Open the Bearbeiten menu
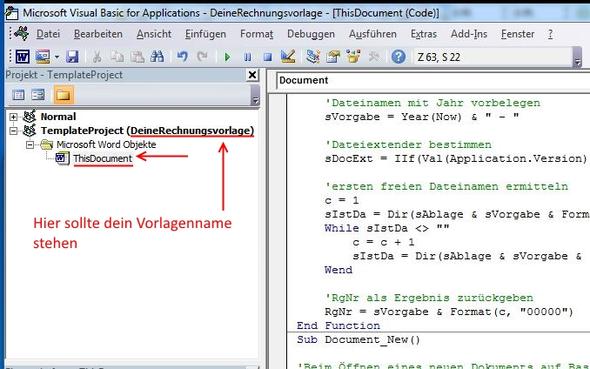This screenshot has width=590, height=369. (x=98, y=34)
